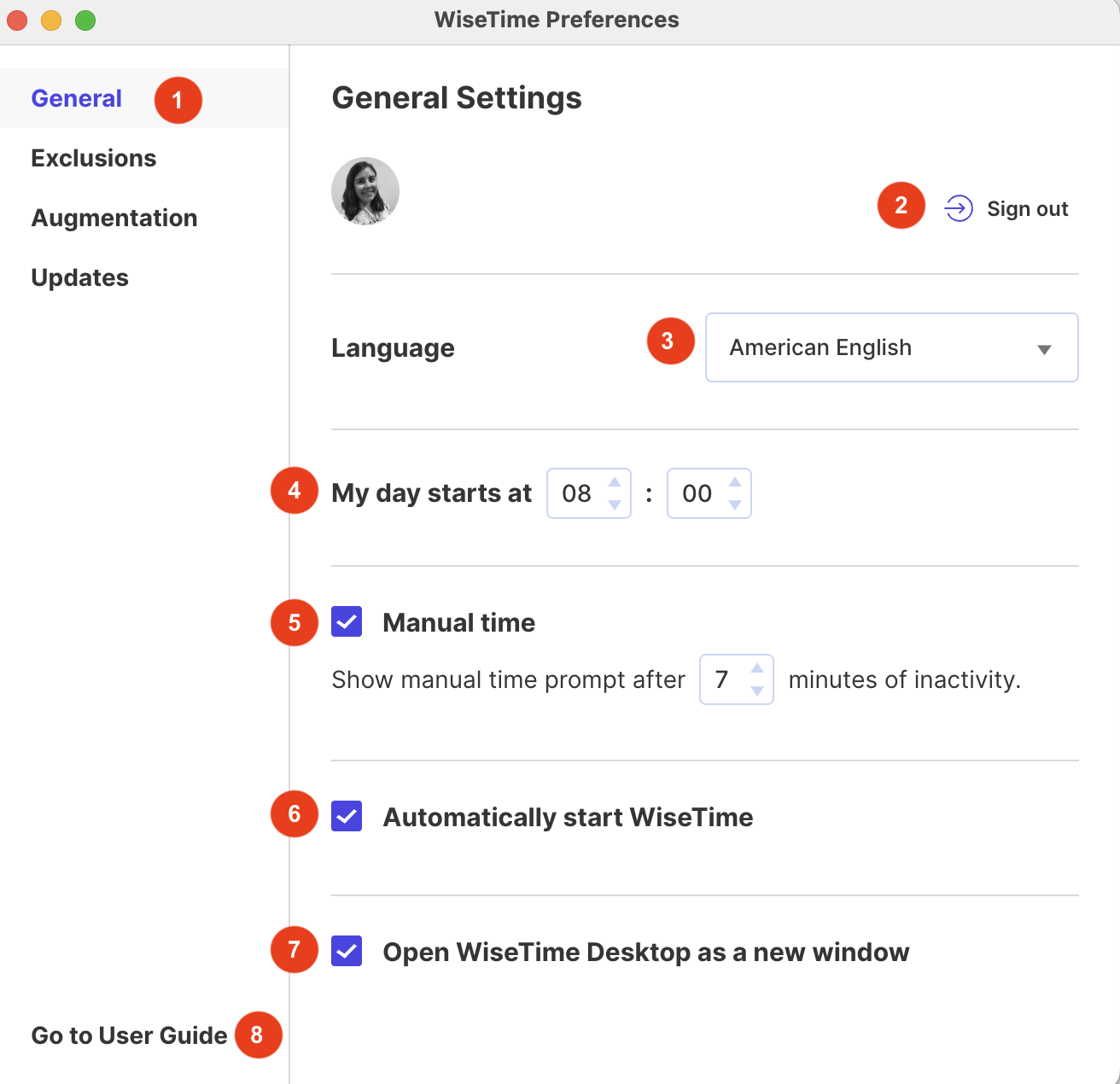Decrease inactivity minutes with down arrow
Screen dimensions: 1120x1084
pyautogui.click(x=757, y=691)
